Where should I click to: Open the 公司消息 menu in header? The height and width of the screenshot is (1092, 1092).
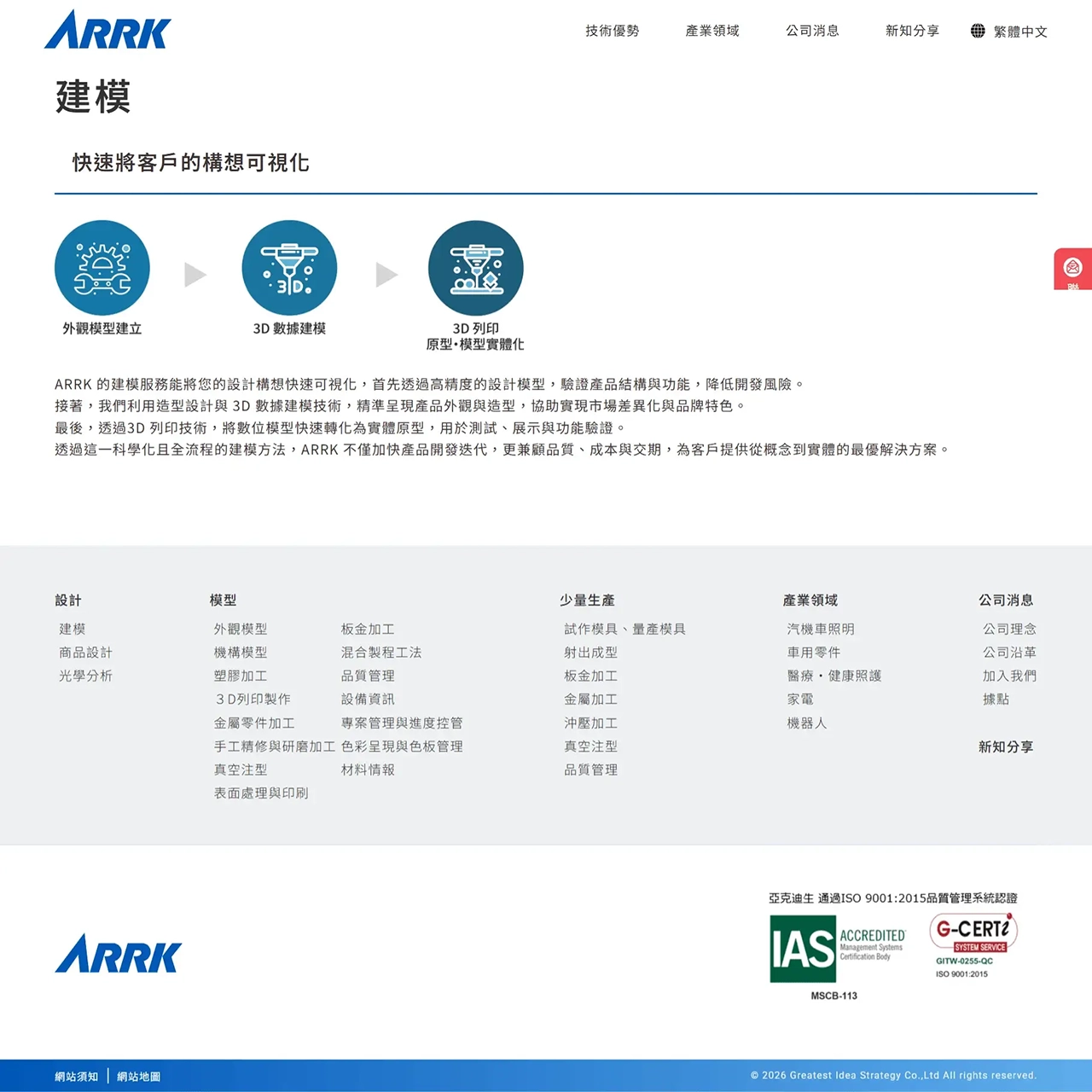pos(812,31)
